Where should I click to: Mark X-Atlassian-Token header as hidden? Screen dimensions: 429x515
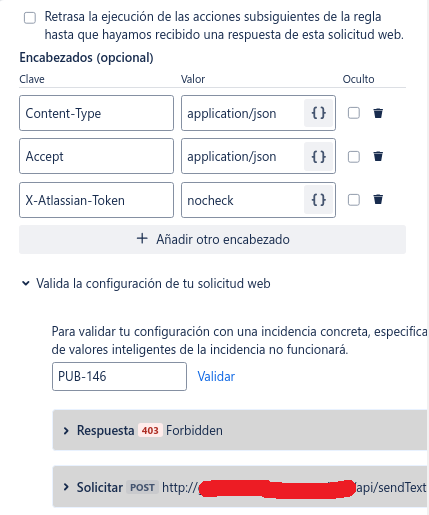(354, 200)
